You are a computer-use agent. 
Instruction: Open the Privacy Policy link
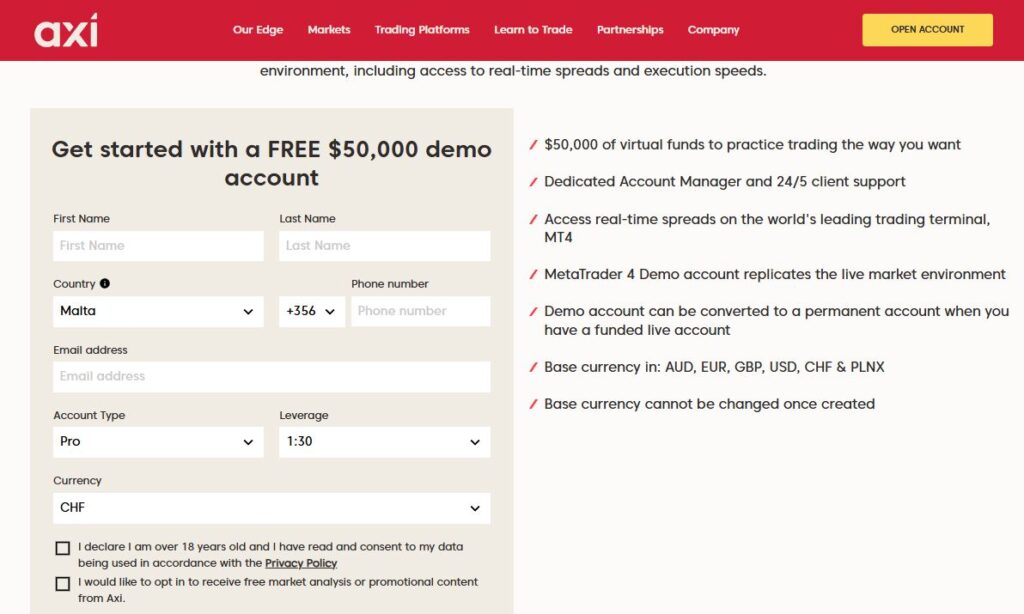pos(301,564)
